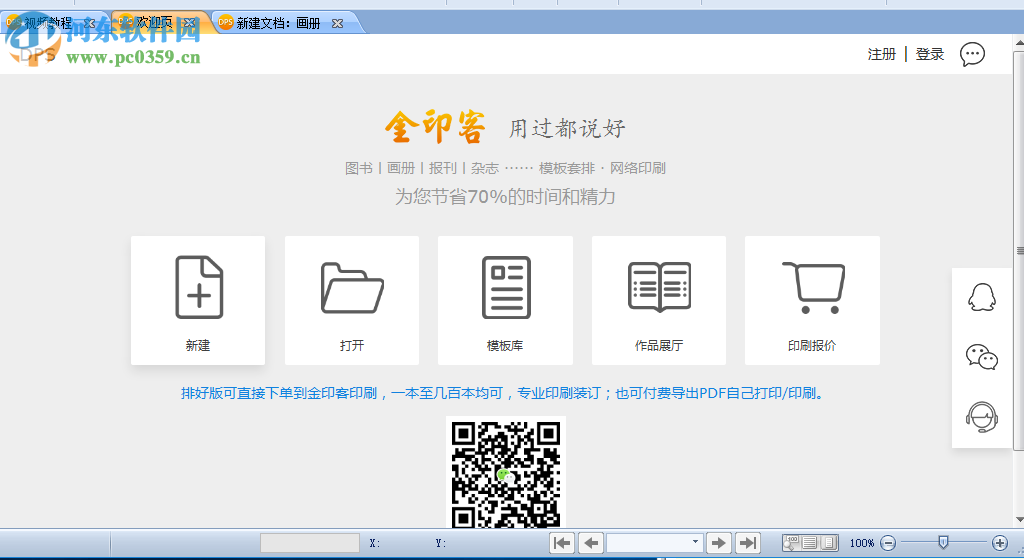Click the 打开 card label
The image size is (1024, 560).
352,345
